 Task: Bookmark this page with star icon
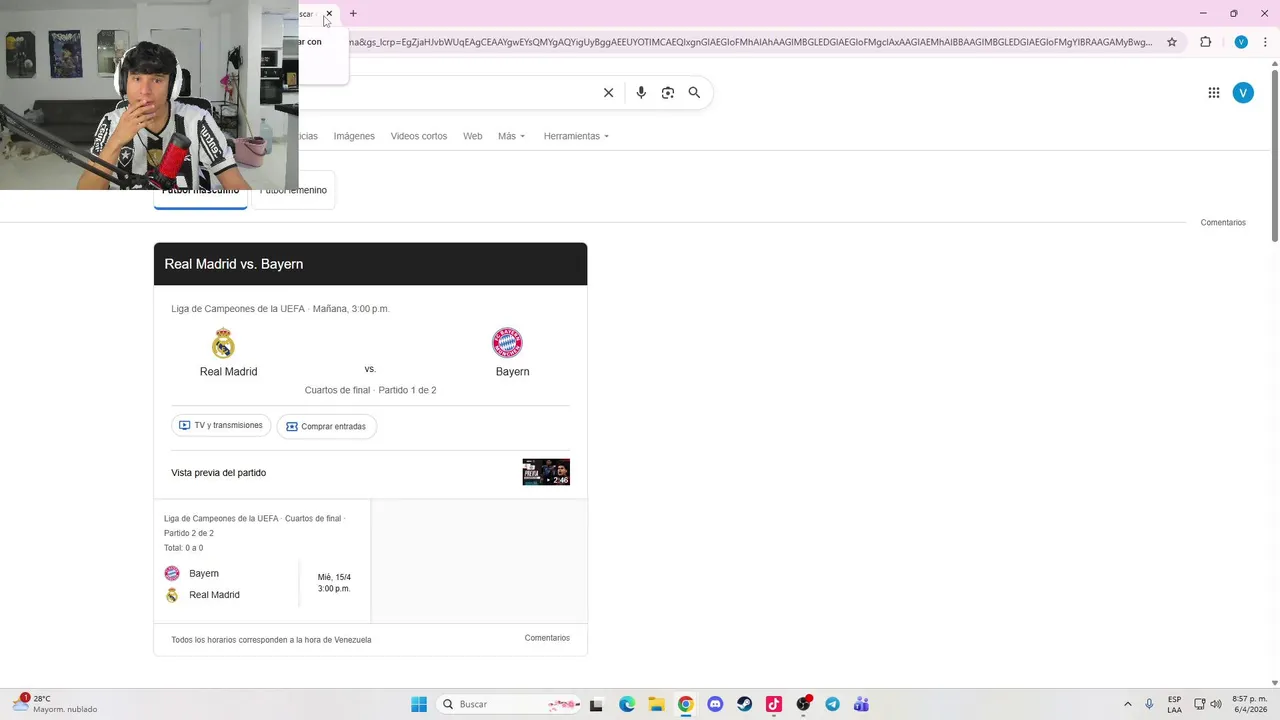coord(1172,42)
